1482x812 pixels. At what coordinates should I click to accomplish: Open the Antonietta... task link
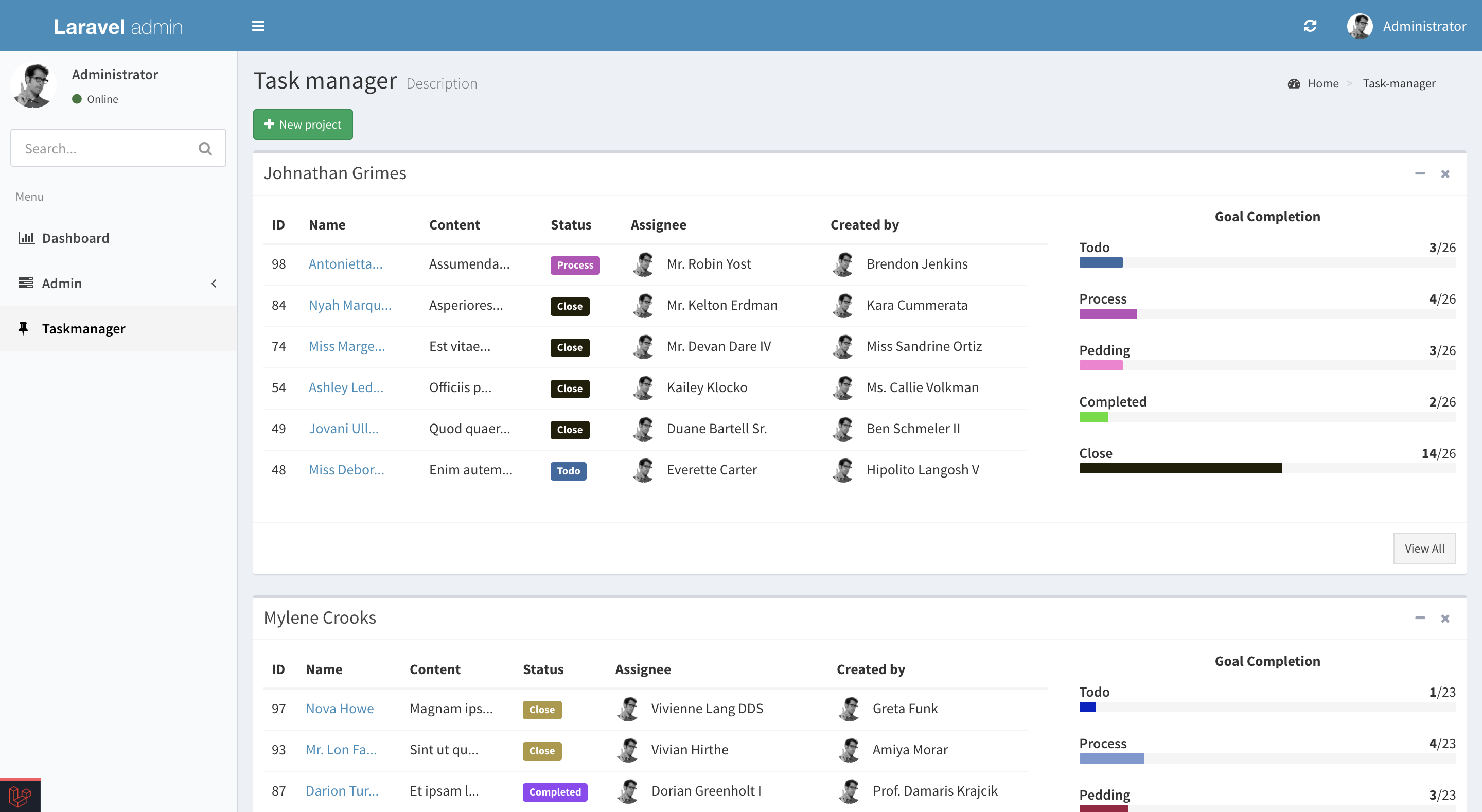(345, 263)
